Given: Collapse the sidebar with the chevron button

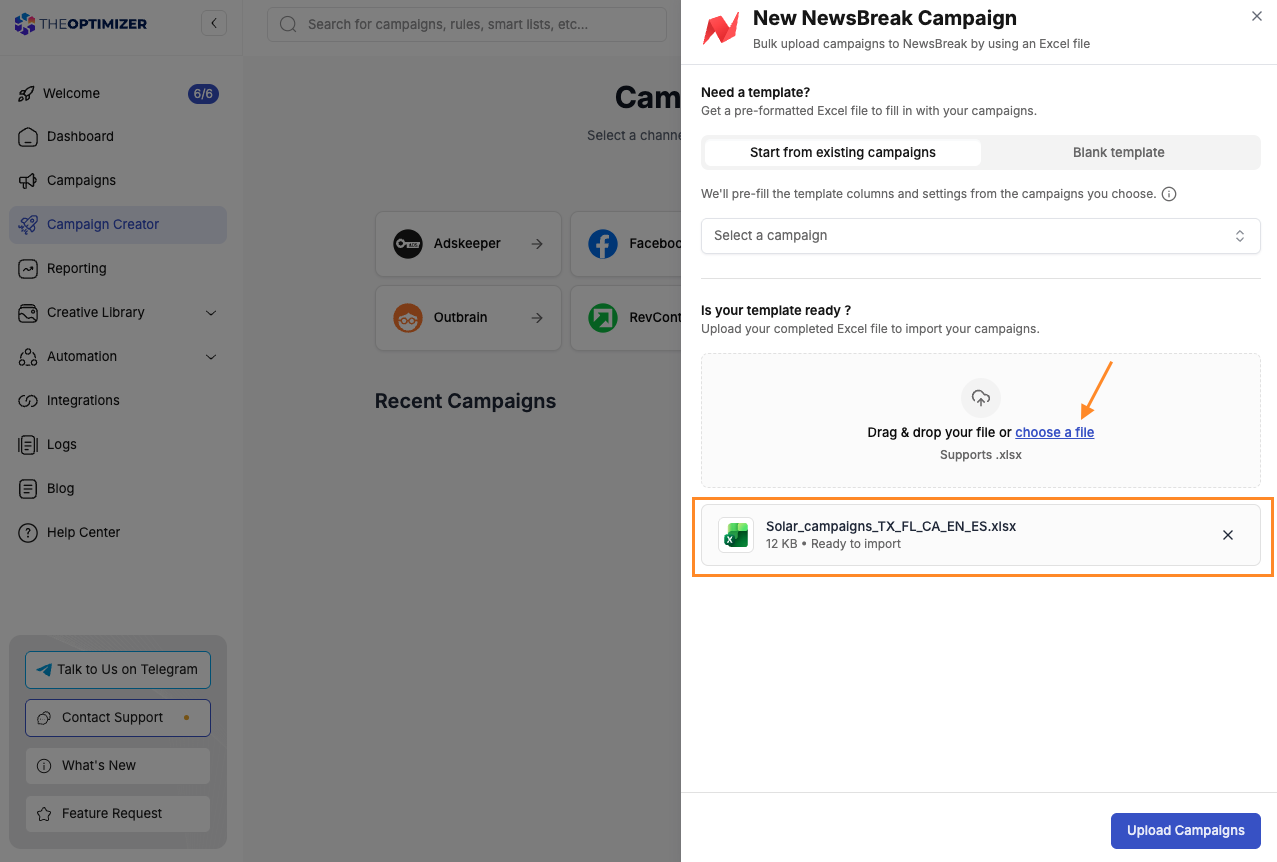Looking at the screenshot, I should 213,23.
